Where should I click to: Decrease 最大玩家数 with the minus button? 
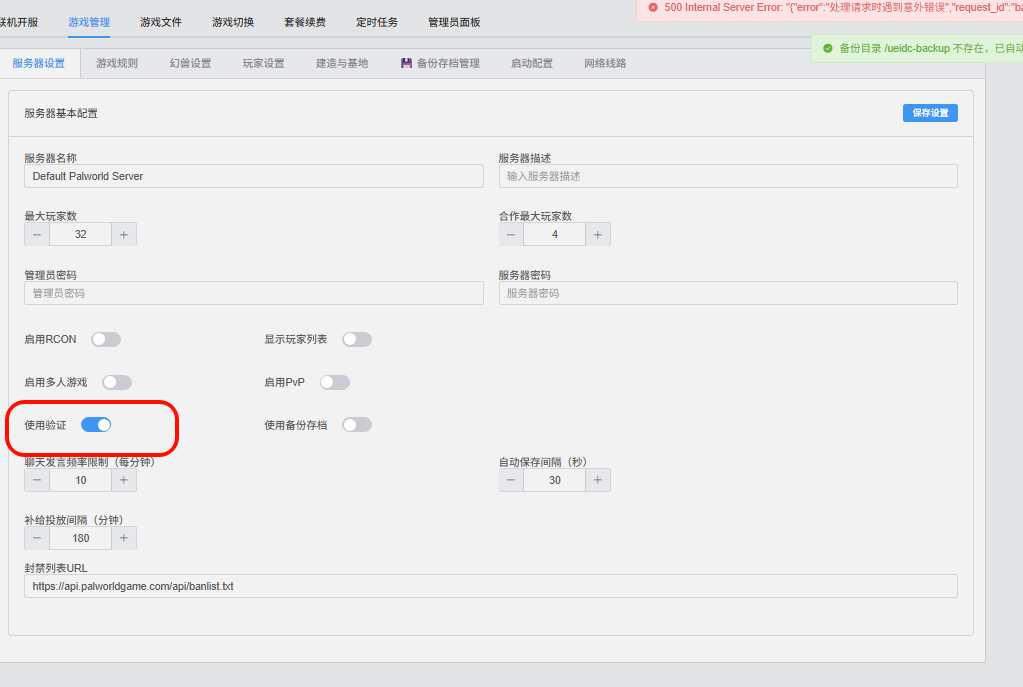pyautogui.click(x=37, y=234)
